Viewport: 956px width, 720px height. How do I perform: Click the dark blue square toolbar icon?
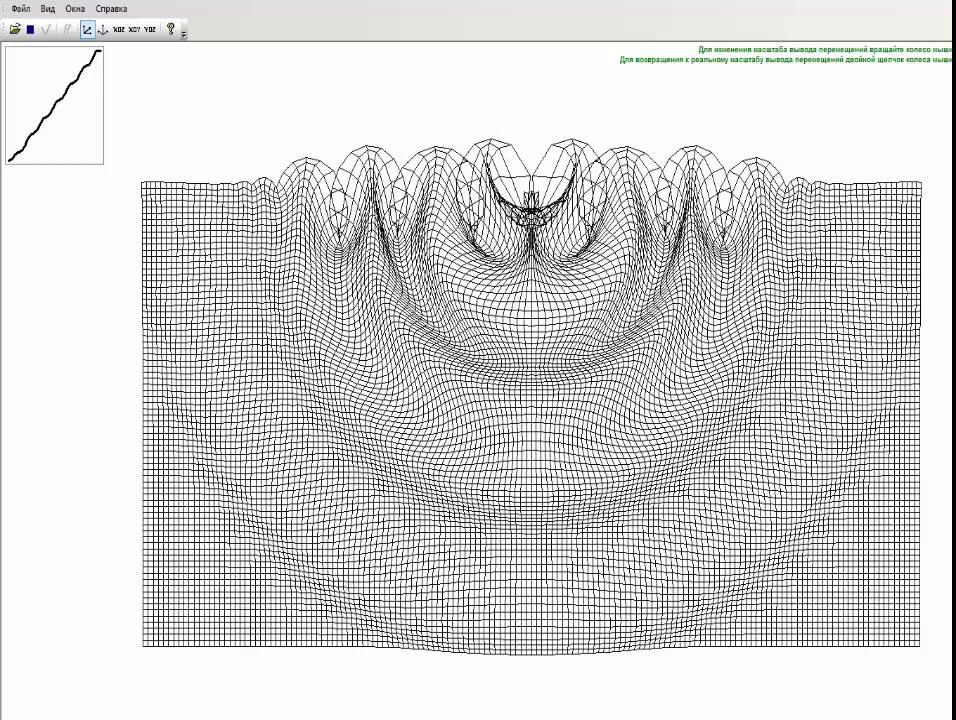pyautogui.click(x=30, y=30)
